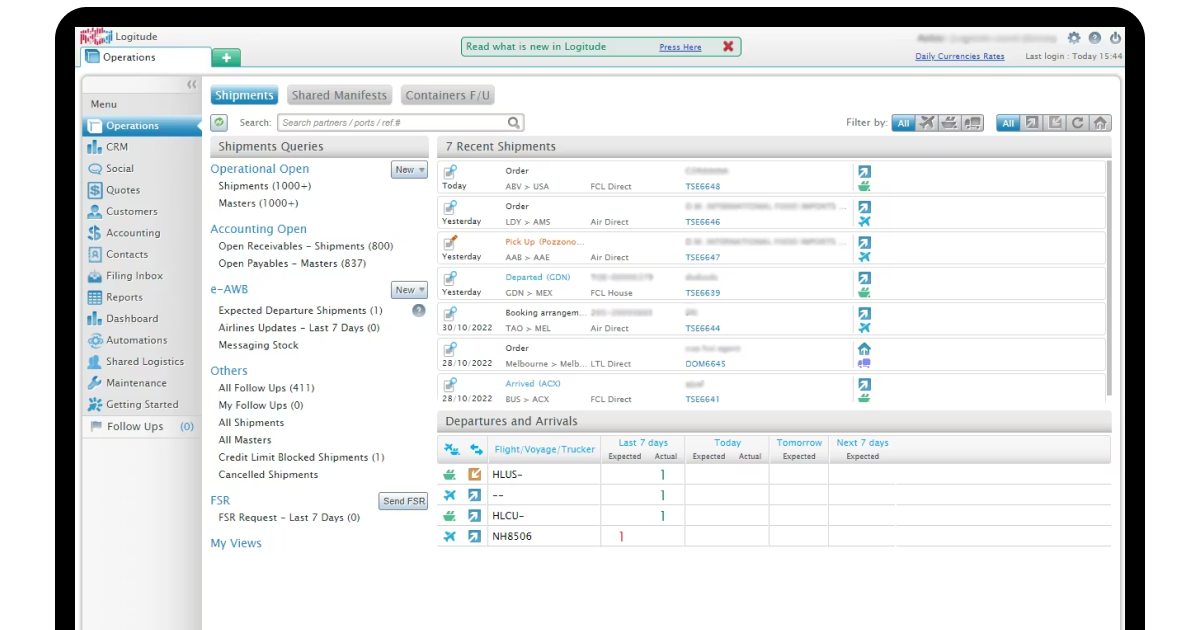This screenshot has height=630, width=1200.
Task: Collapse the side menu with double chevron
Action: tap(192, 85)
